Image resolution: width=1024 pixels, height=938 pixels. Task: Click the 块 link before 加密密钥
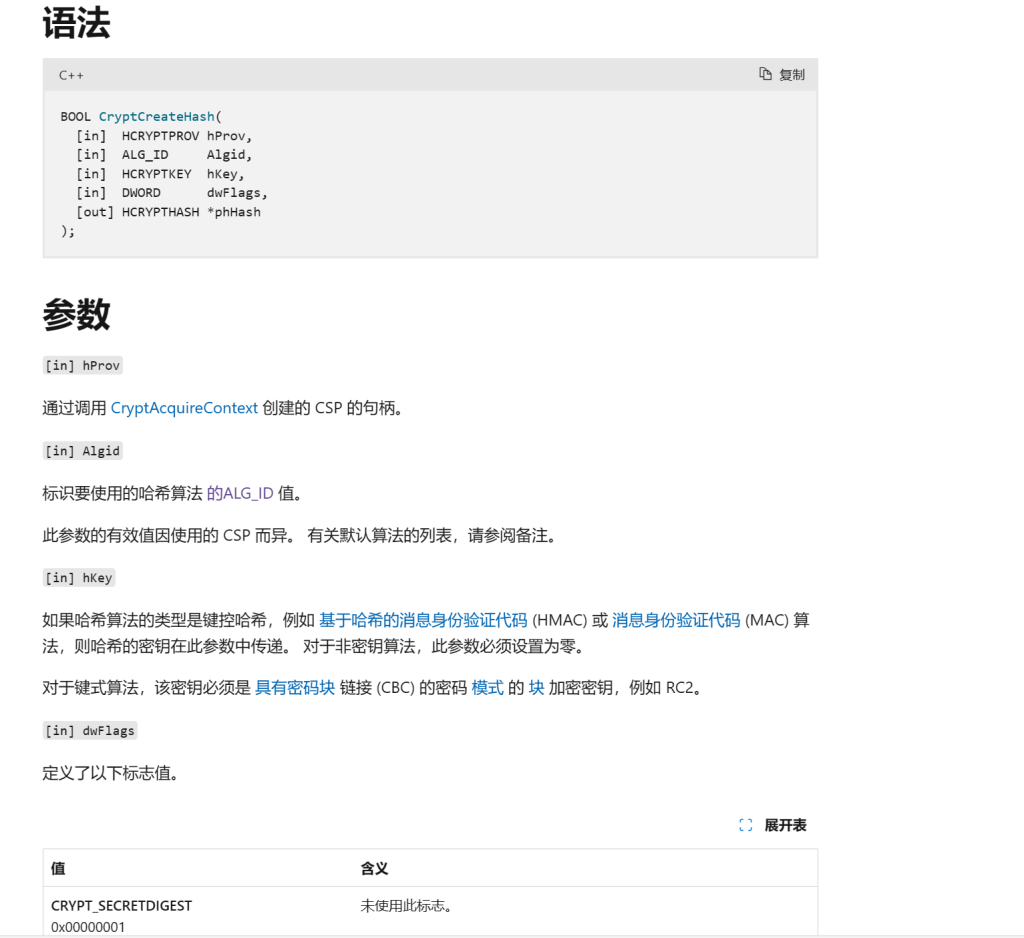[536, 688]
